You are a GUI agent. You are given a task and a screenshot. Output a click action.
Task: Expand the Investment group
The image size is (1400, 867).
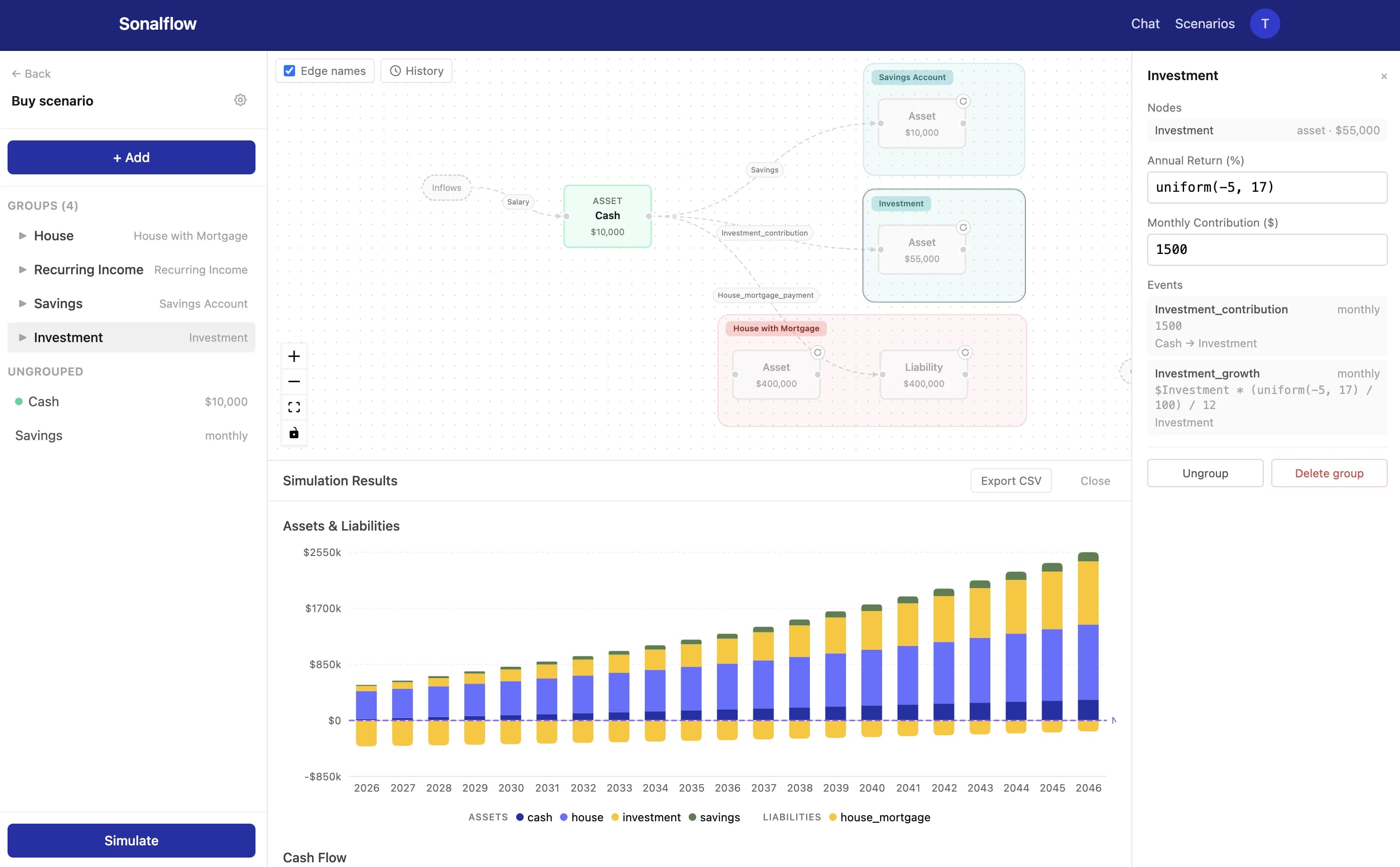click(x=23, y=337)
